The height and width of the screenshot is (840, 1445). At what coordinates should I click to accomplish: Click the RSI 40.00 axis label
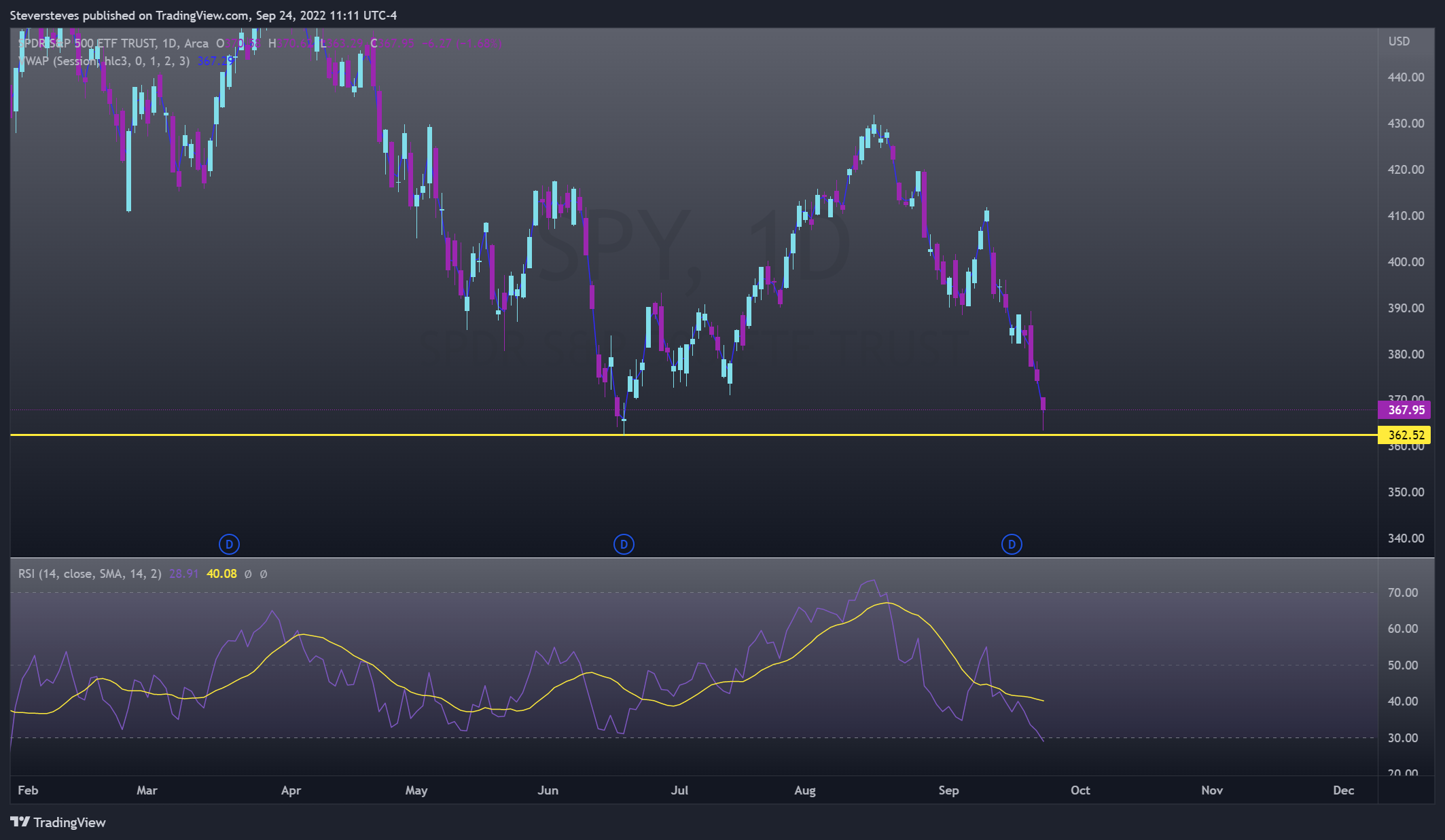[1403, 701]
